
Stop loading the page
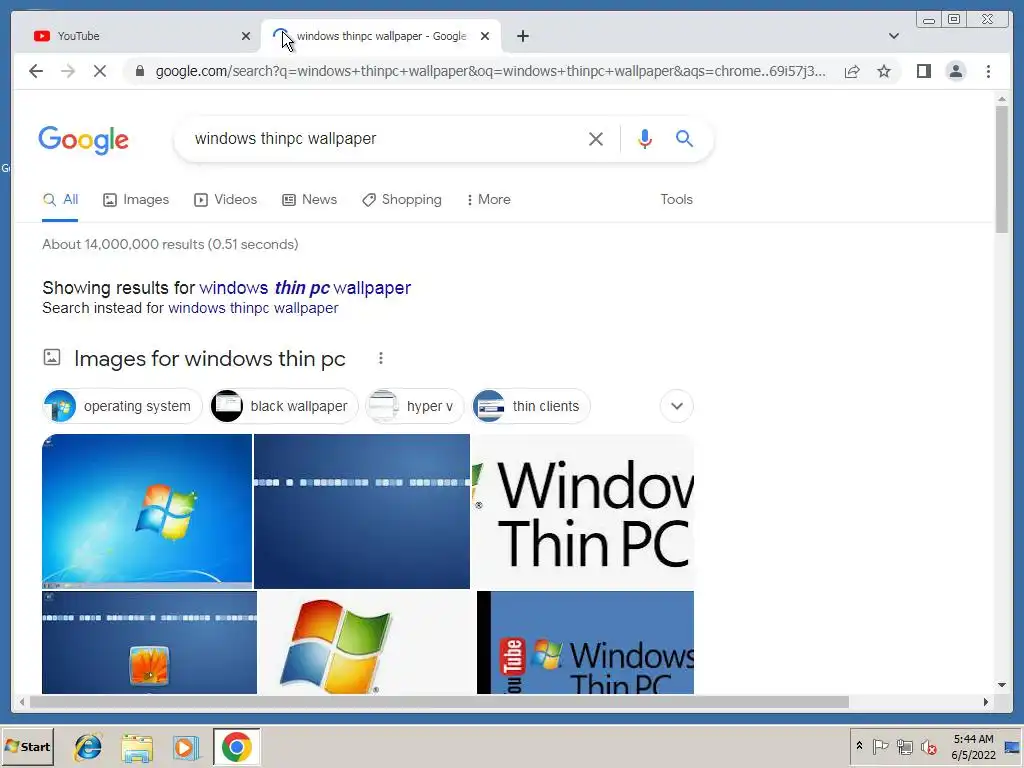point(99,71)
